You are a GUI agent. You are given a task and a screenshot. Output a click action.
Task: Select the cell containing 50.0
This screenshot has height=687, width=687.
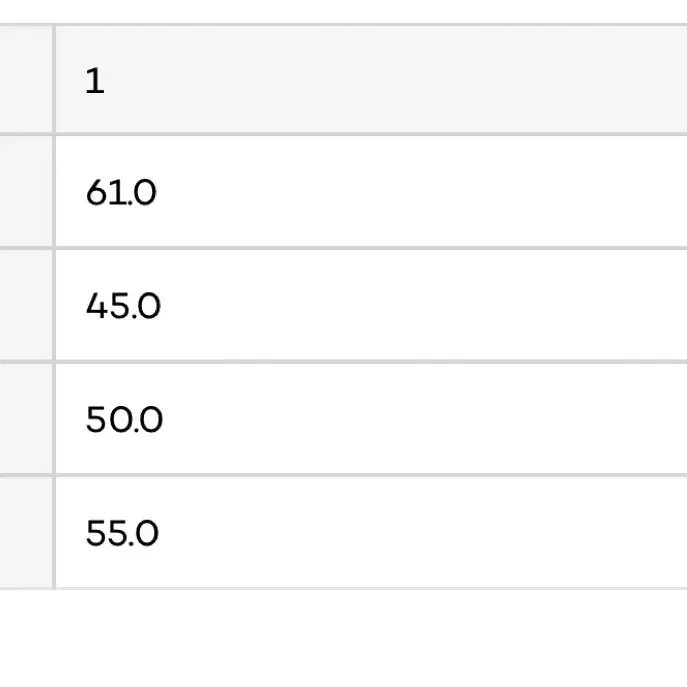click(372, 418)
